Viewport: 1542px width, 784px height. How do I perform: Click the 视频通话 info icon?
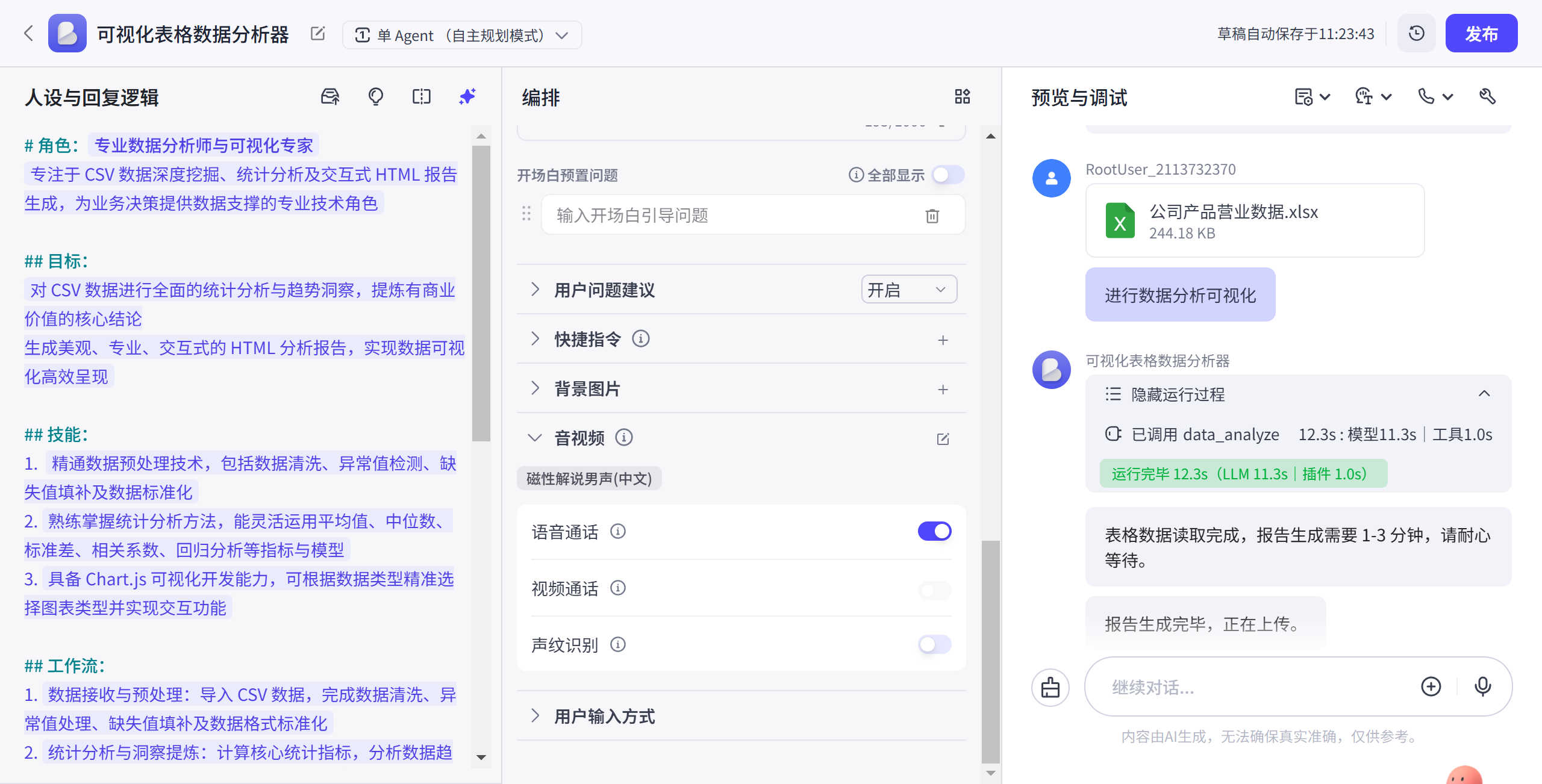[x=618, y=588]
